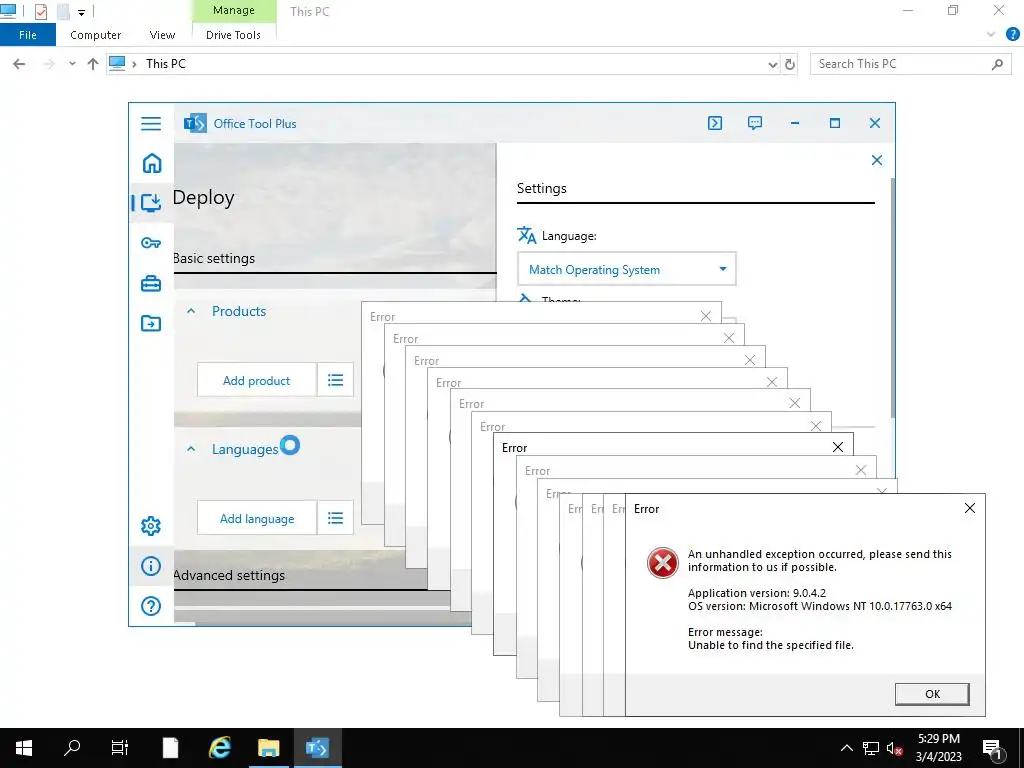Select the Manage contextual tab
This screenshot has height=768, width=1024.
[234, 10]
